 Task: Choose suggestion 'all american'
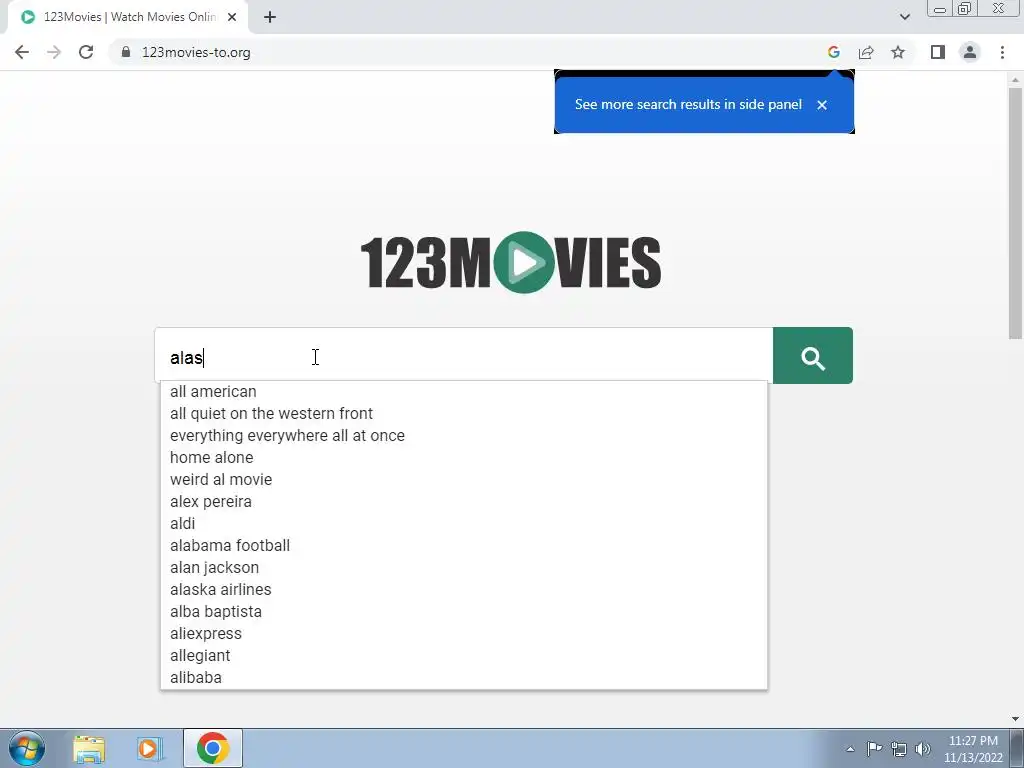(464, 391)
